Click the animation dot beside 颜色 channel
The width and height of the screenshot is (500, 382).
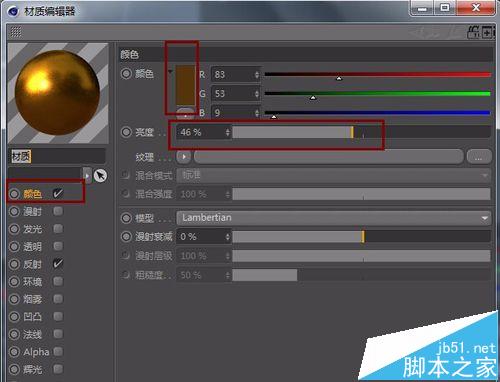[14, 194]
